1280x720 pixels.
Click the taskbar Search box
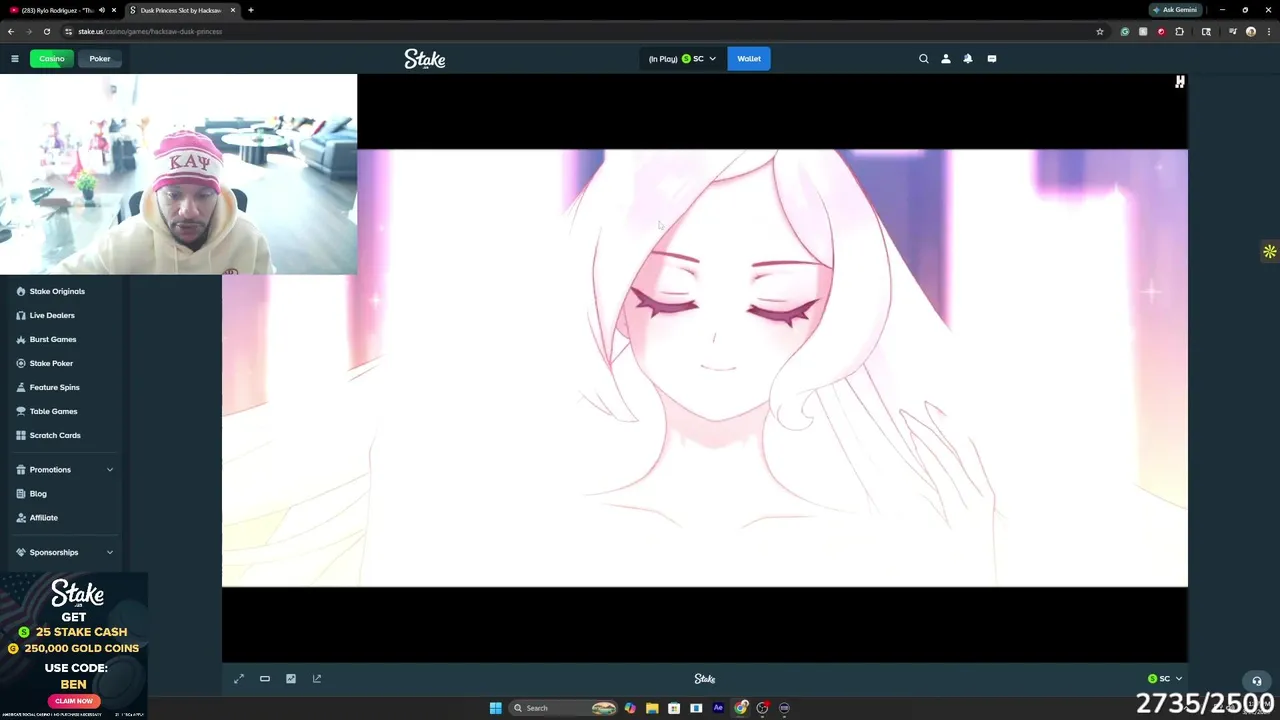click(x=563, y=708)
